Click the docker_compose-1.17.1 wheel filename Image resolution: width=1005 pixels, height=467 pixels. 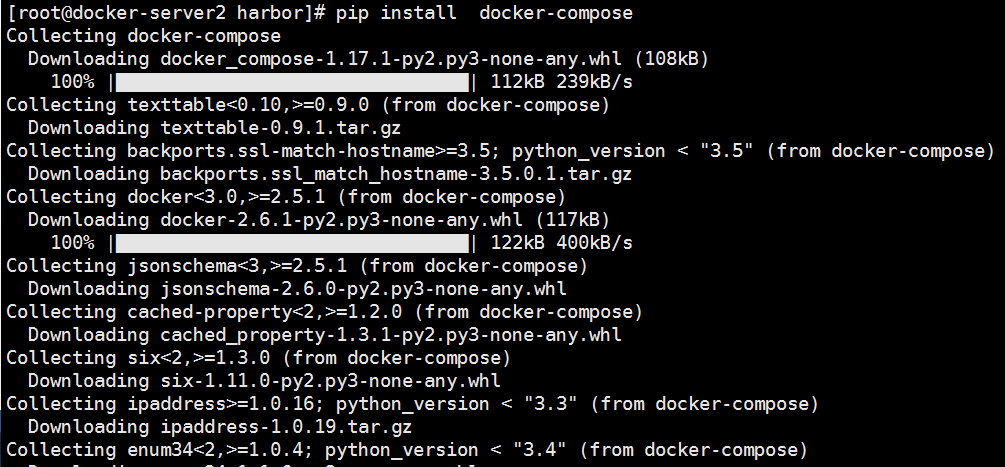pyautogui.click(x=391, y=59)
